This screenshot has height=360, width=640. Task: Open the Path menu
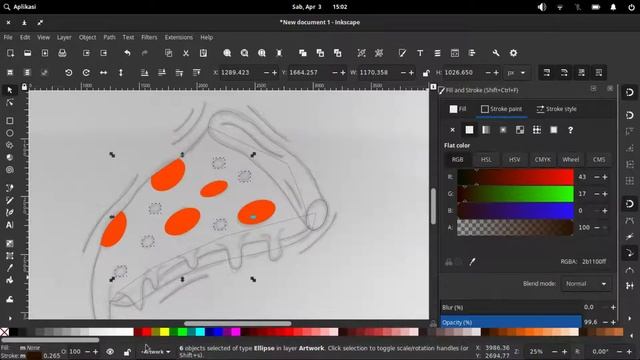(x=109, y=37)
